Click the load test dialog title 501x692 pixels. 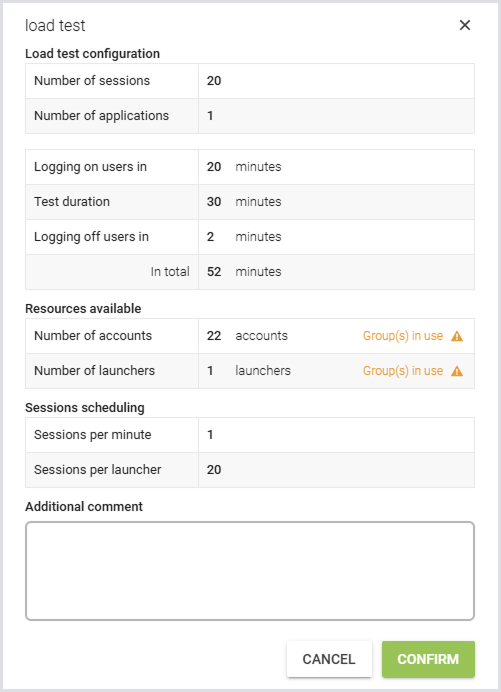(55, 26)
